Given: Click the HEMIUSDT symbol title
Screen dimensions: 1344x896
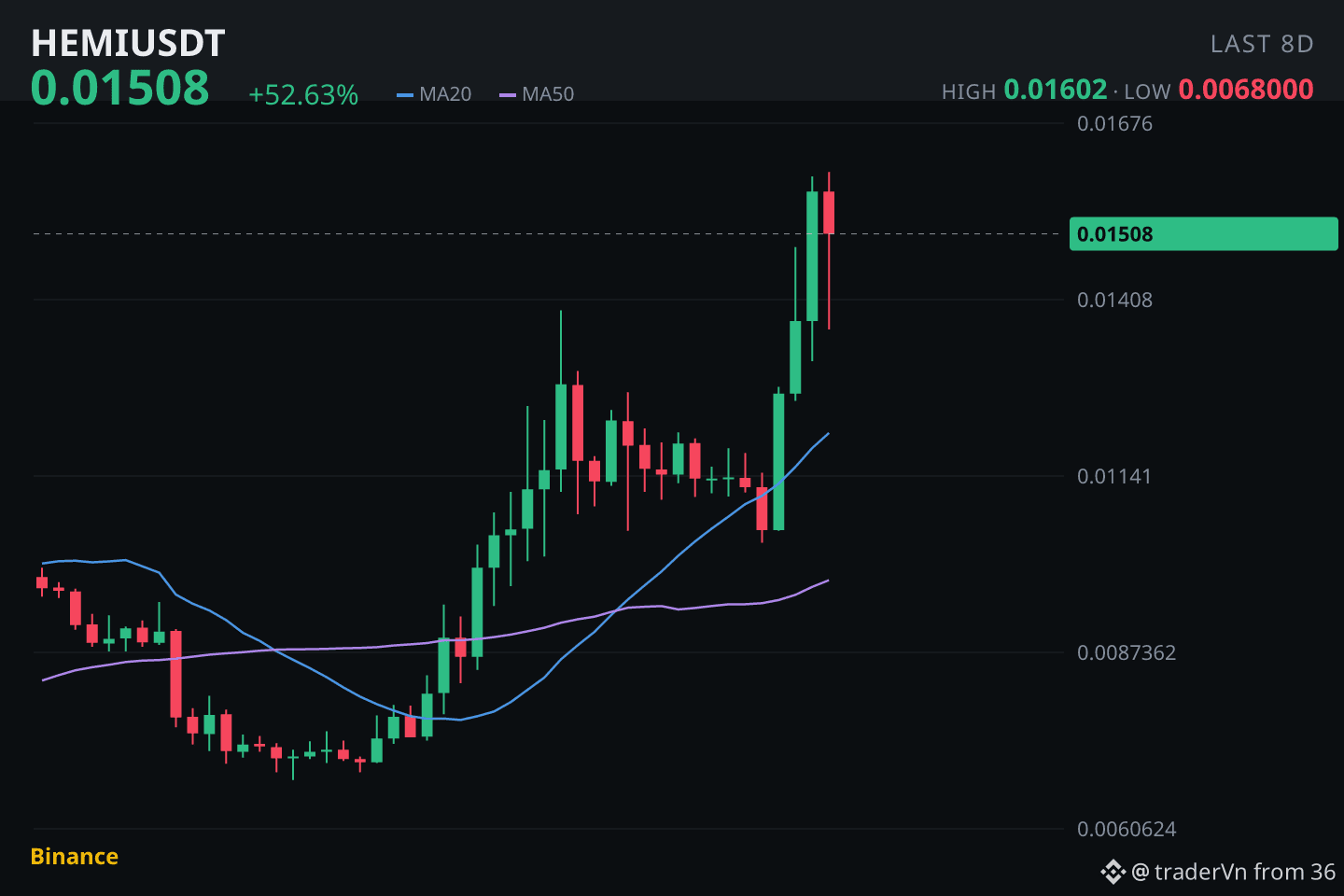Looking at the screenshot, I should coord(128,43).
